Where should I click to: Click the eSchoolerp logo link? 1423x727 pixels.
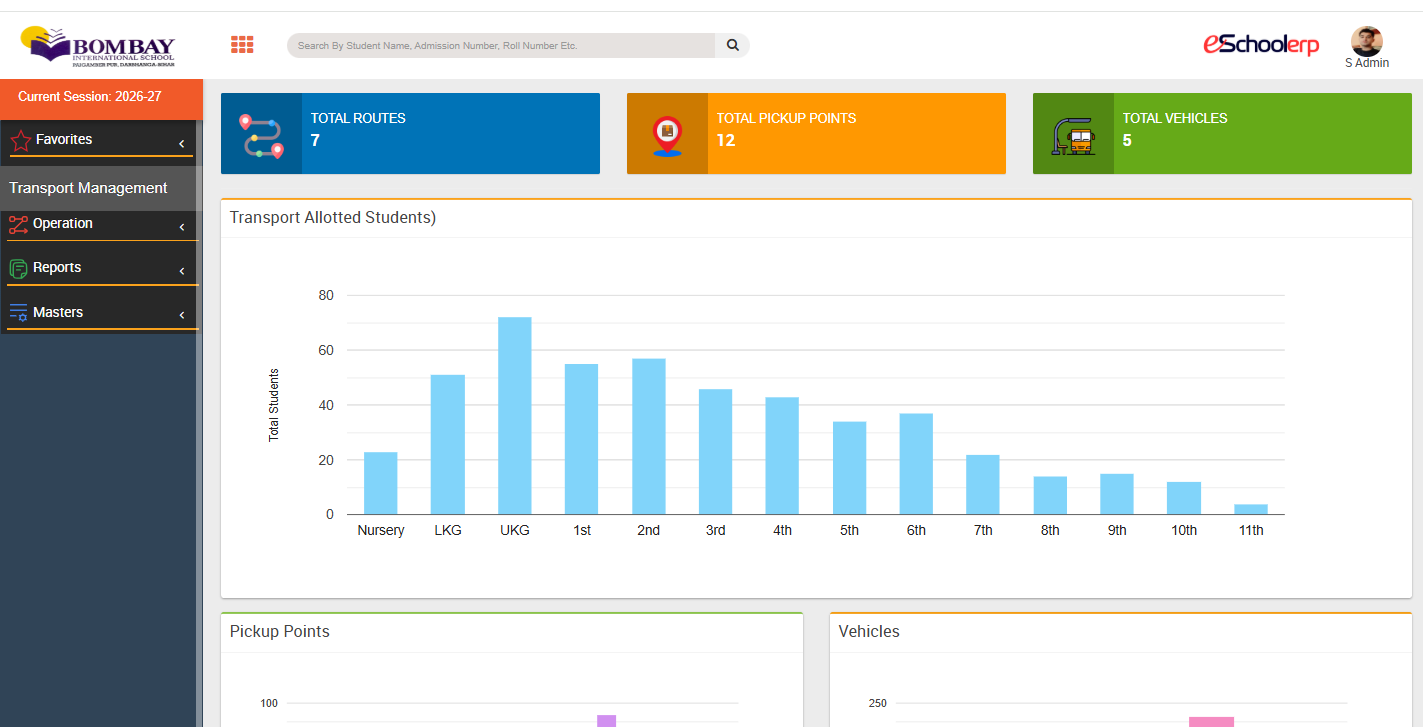click(x=1261, y=44)
